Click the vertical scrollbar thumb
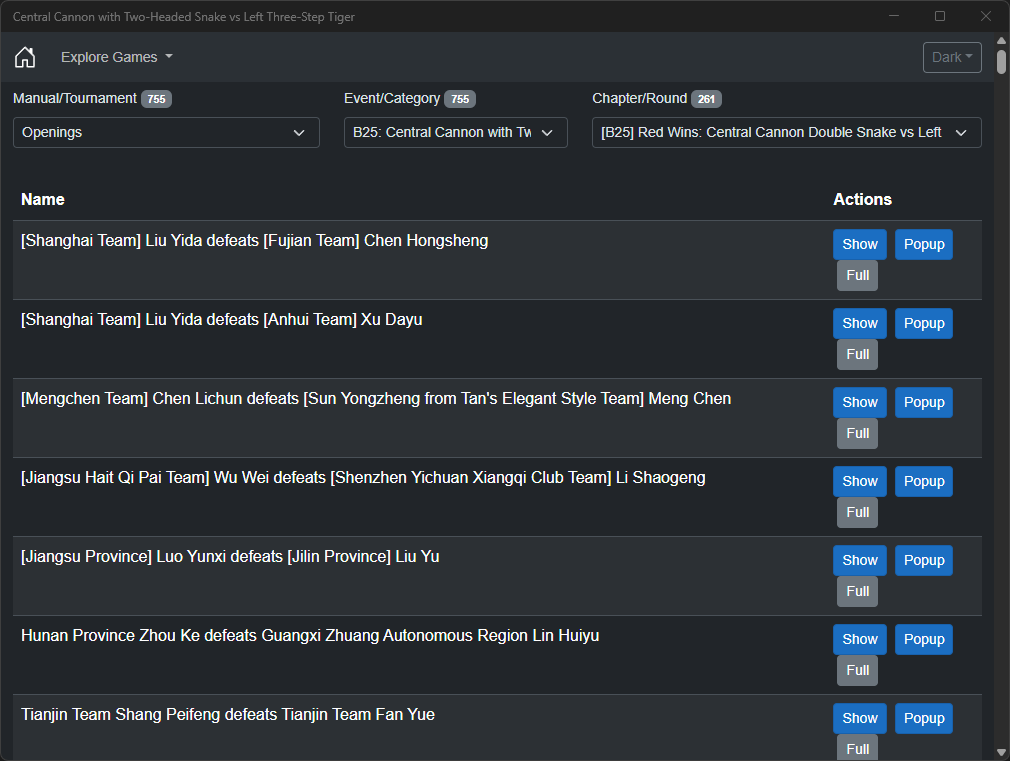 pyautogui.click(x=1001, y=62)
